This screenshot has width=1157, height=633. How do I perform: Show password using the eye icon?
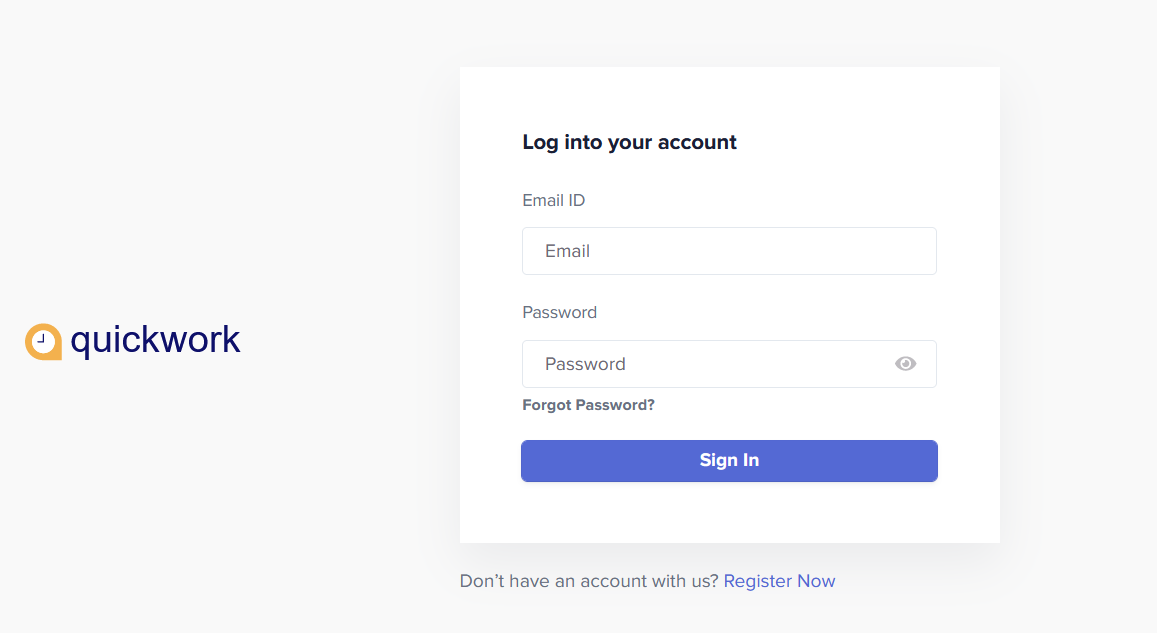(x=905, y=364)
